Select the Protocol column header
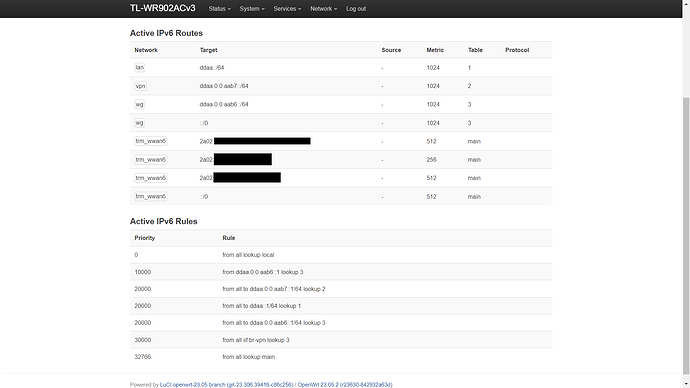 (x=517, y=50)
